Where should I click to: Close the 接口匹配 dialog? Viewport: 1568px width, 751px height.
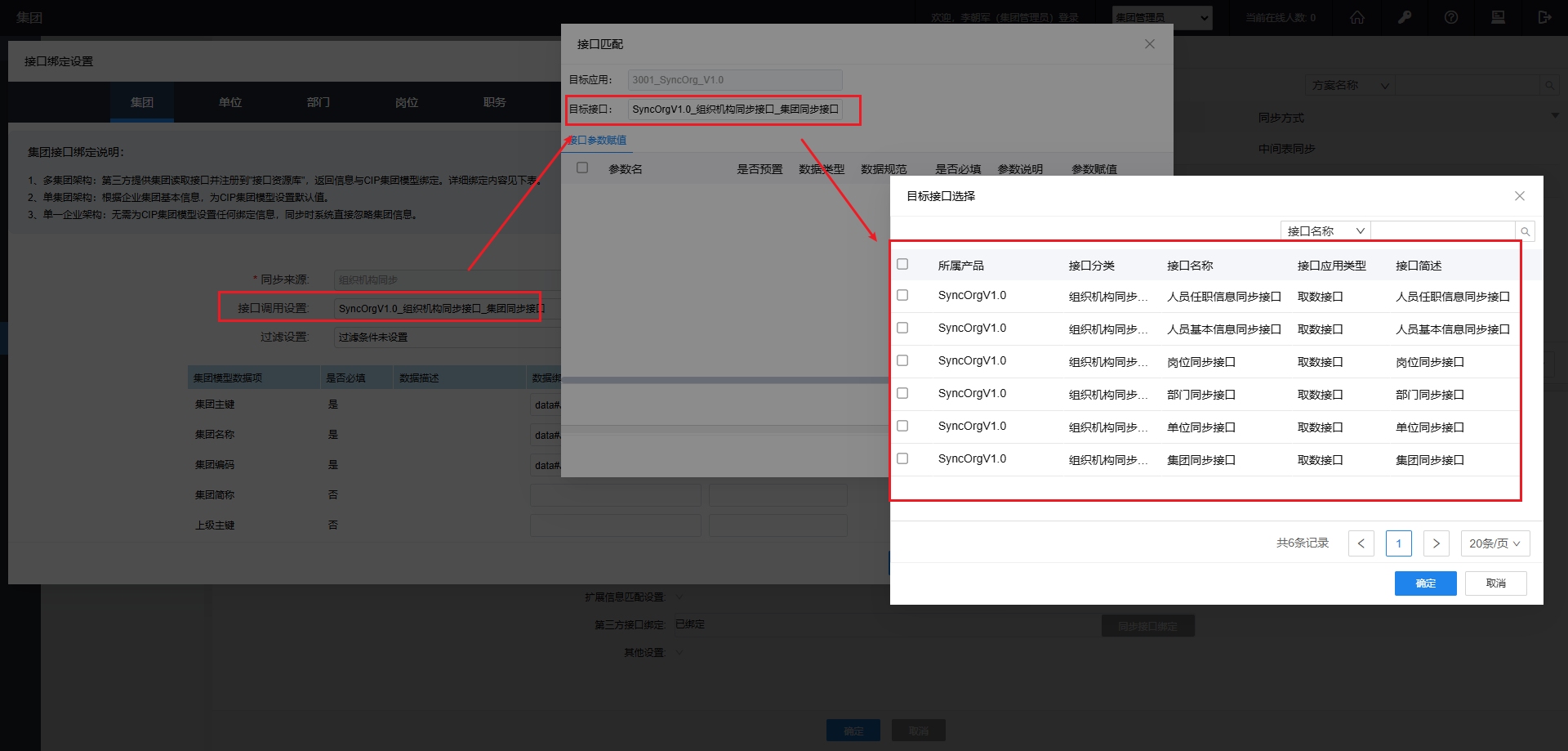click(x=1150, y=44)
